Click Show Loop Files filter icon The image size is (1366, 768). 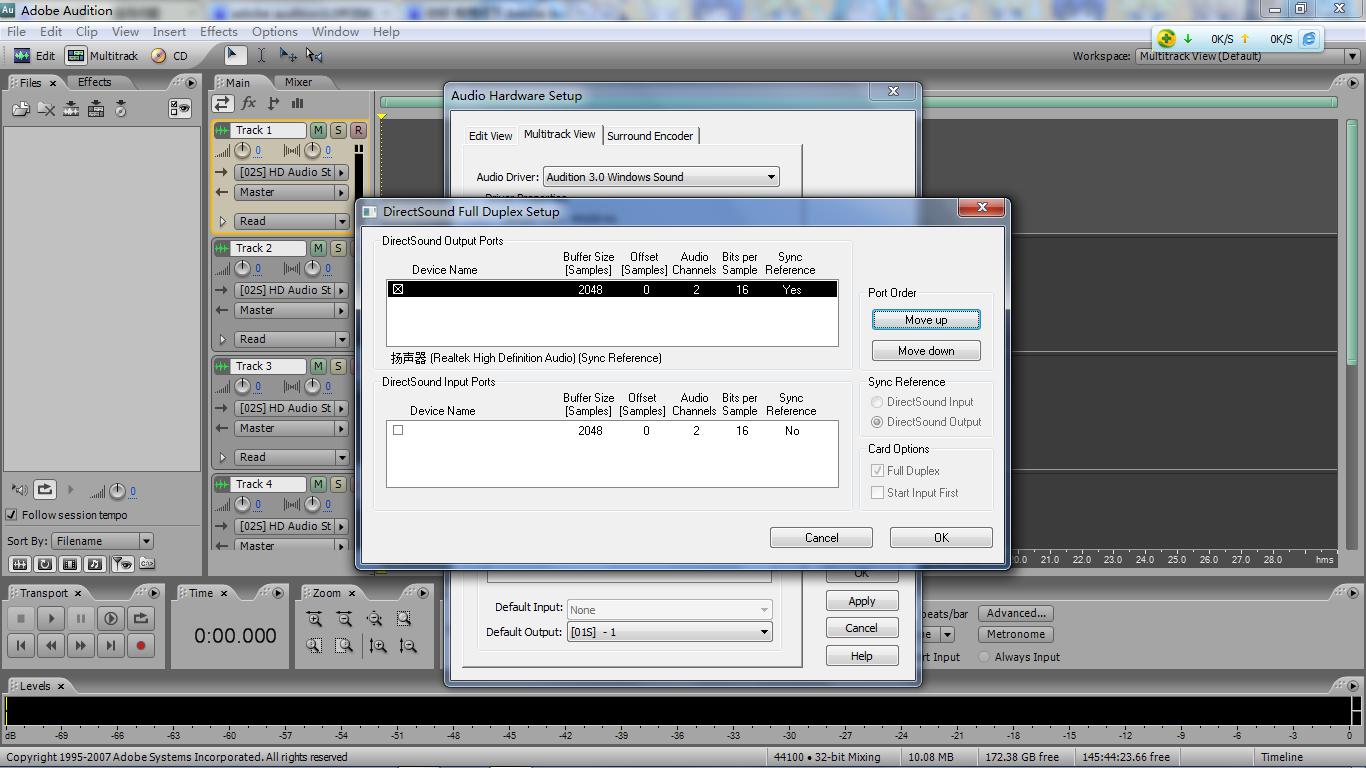[45, 565]
